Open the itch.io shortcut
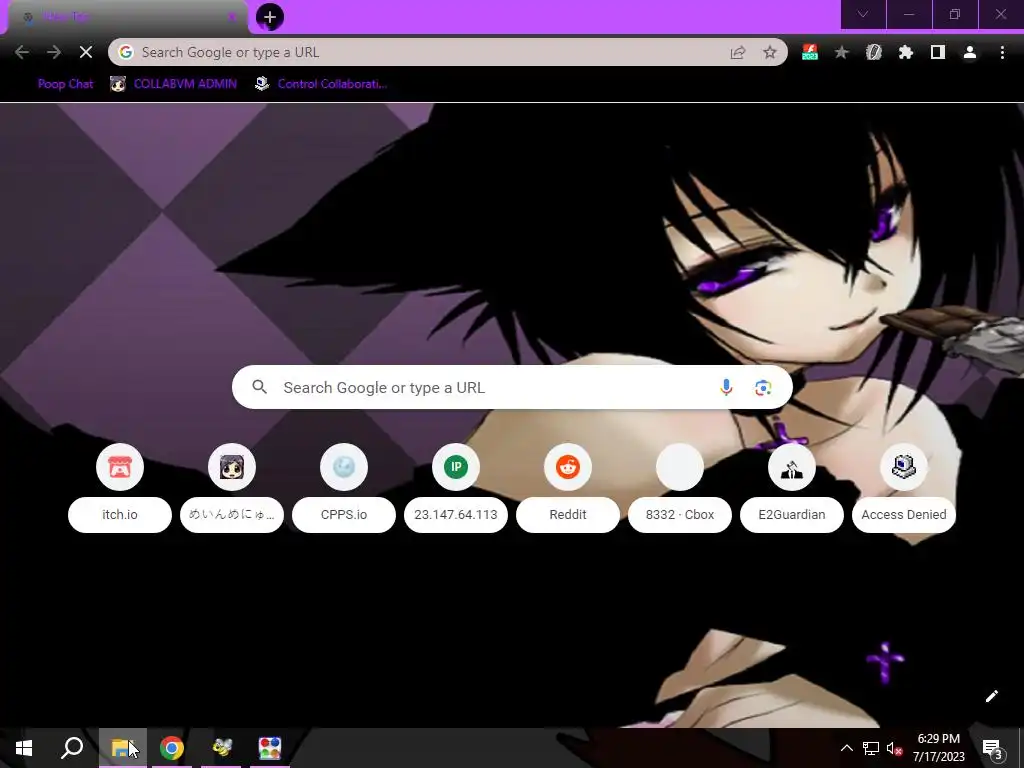Viewport: 1024px width, 768px height. pos(120,488)
